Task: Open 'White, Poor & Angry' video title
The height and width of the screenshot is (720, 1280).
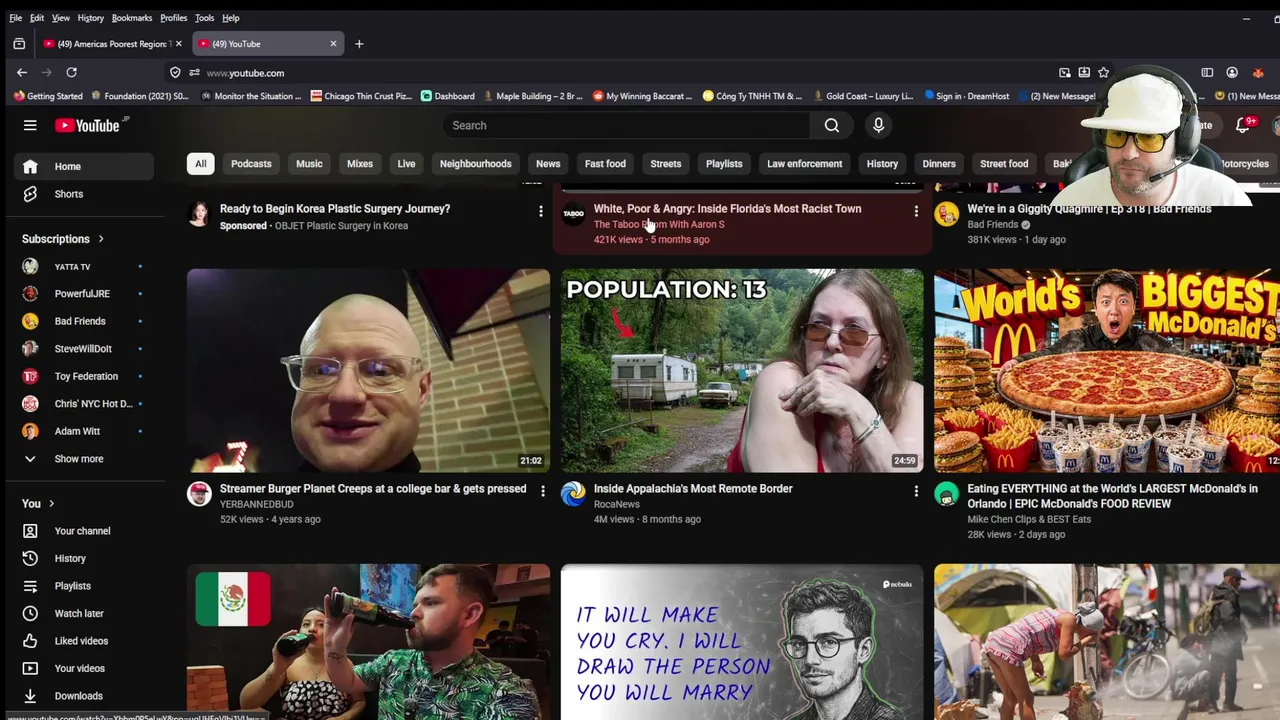Action: (727, 209)
